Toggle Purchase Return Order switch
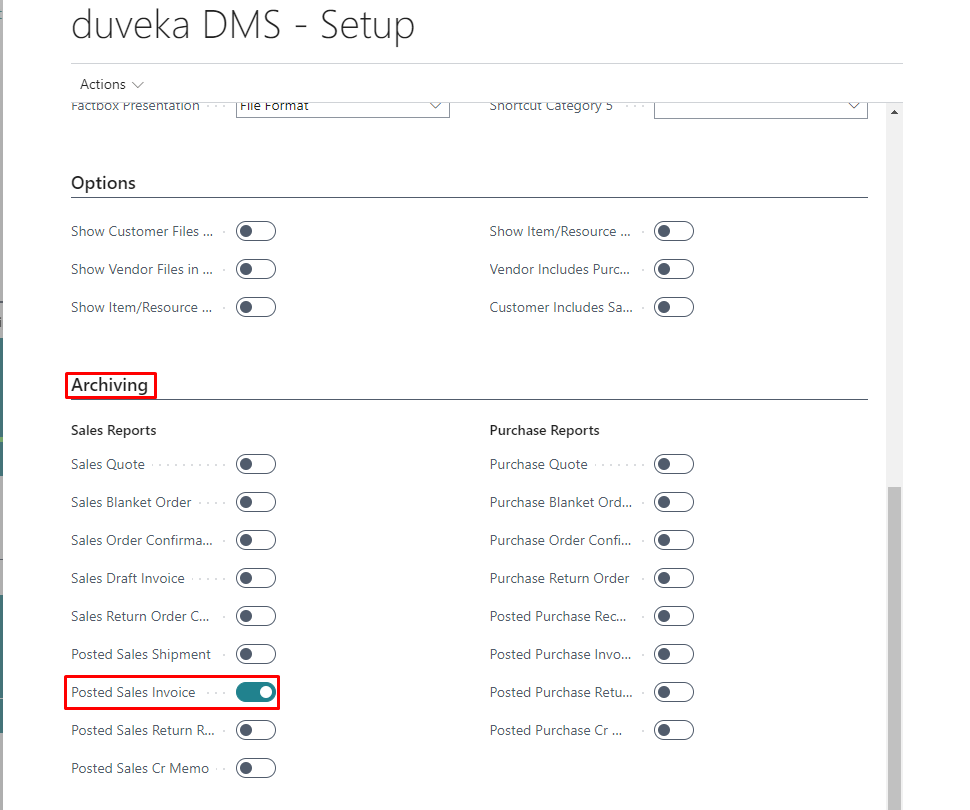 coord(674,578)
